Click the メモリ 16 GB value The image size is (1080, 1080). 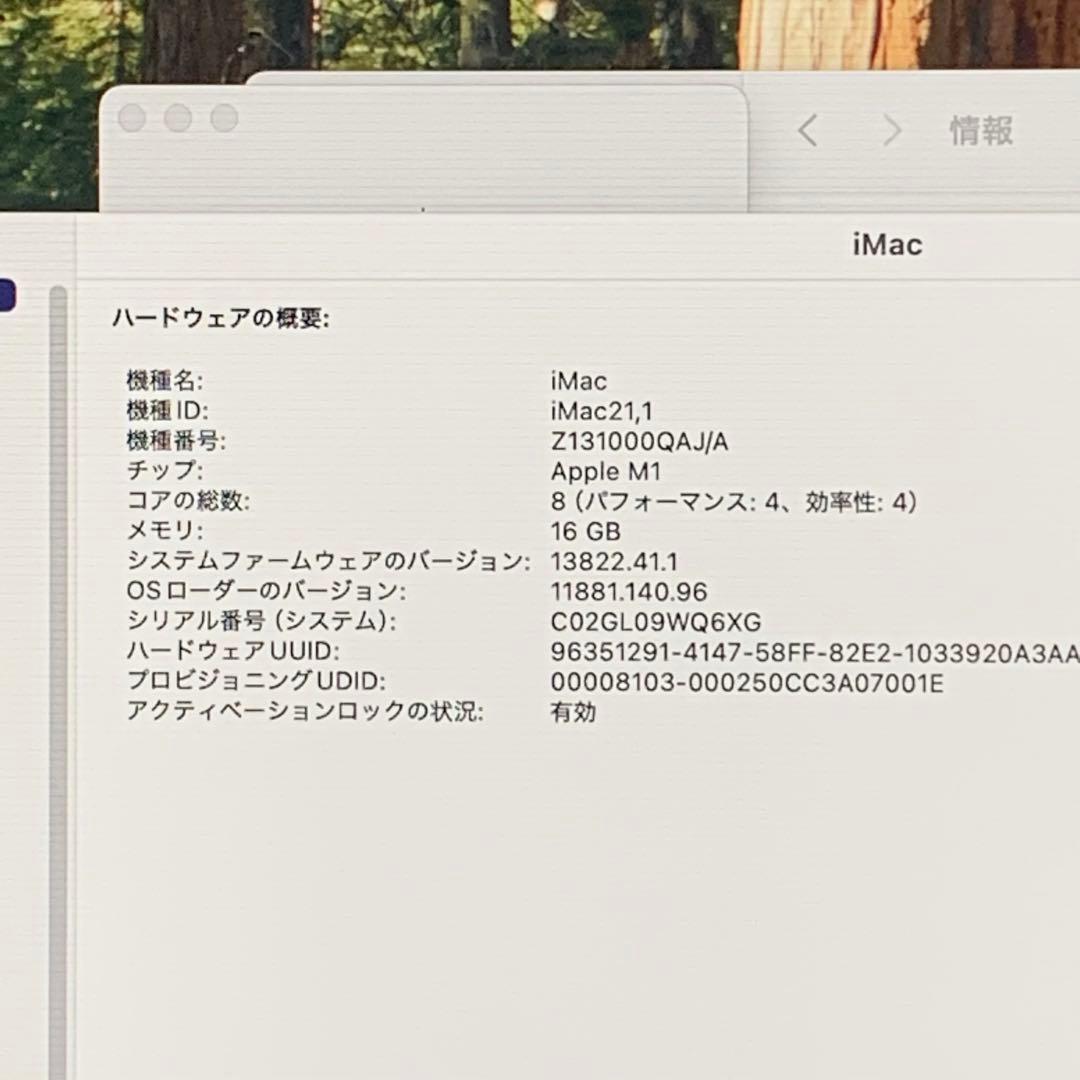click(x=585, y=531)
